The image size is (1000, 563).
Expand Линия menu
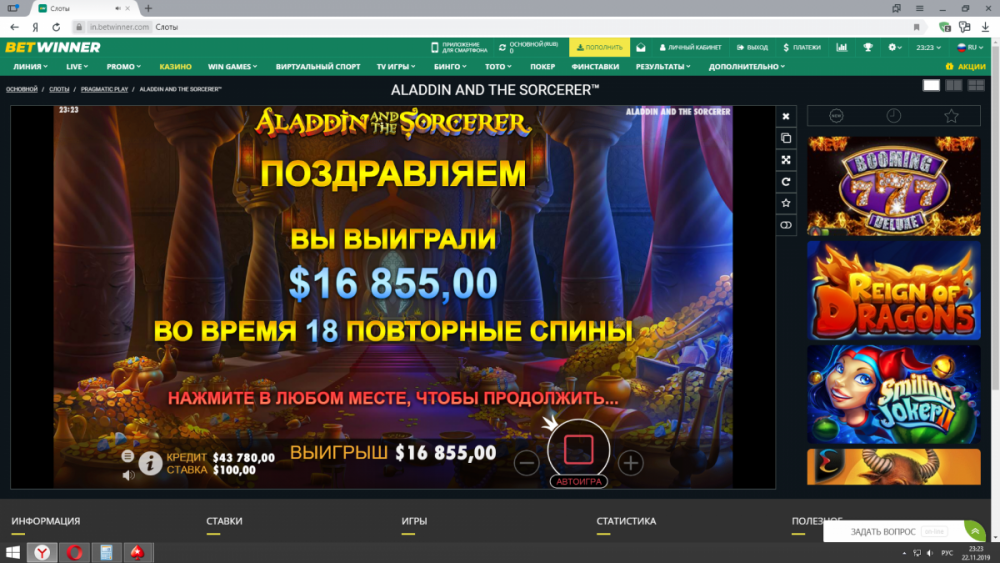coord(31,66)
